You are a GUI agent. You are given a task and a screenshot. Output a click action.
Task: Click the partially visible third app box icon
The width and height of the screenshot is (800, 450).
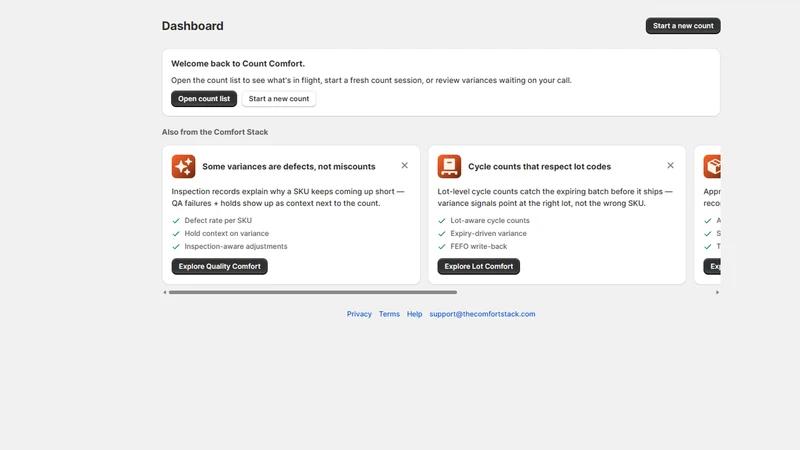pyautogui.click(x=712, y=166)
